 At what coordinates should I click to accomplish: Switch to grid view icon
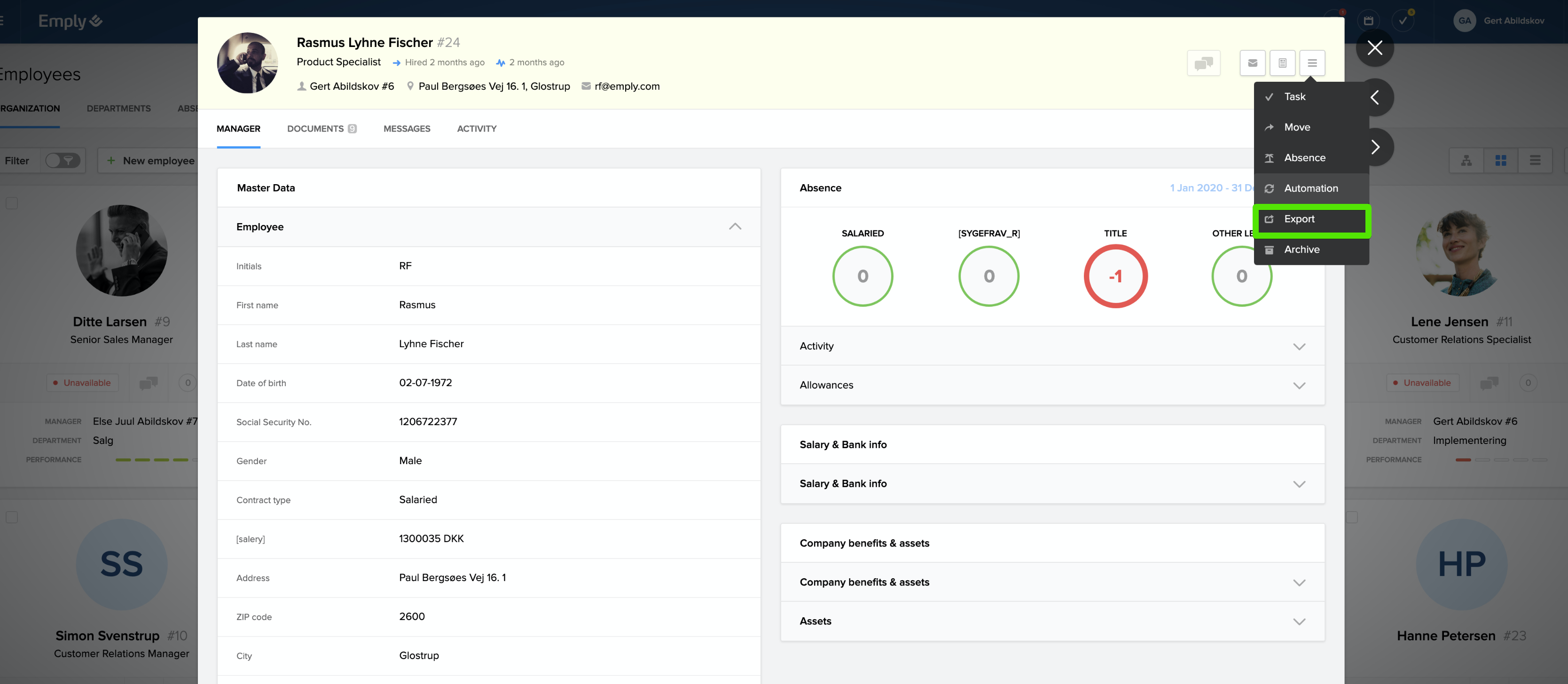coord(1500,161)
